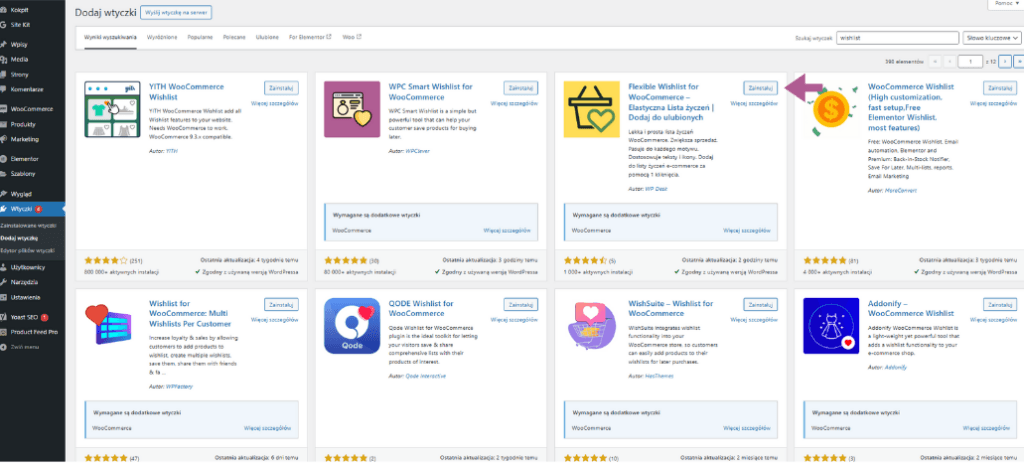Open author link Qode Interactive
The width and height of the screenshot is (1024, 466).
click(x=426, y=376)
